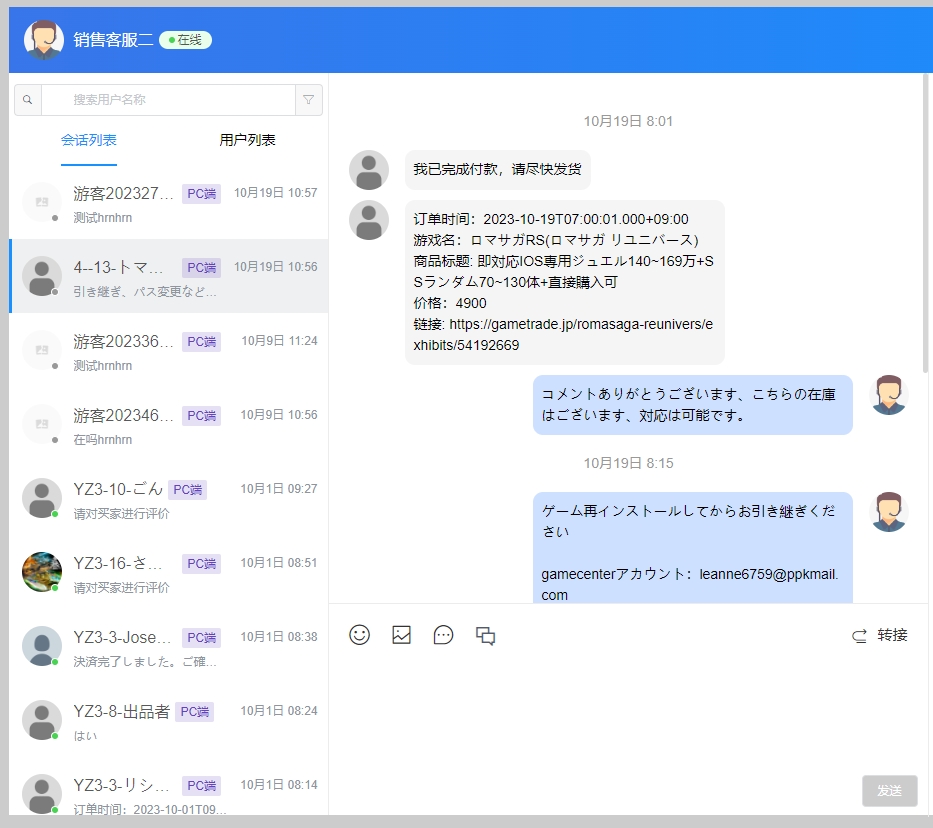Click avatar of 4--13-トマ conversation
933x828 pixels.
click(42, 276)
